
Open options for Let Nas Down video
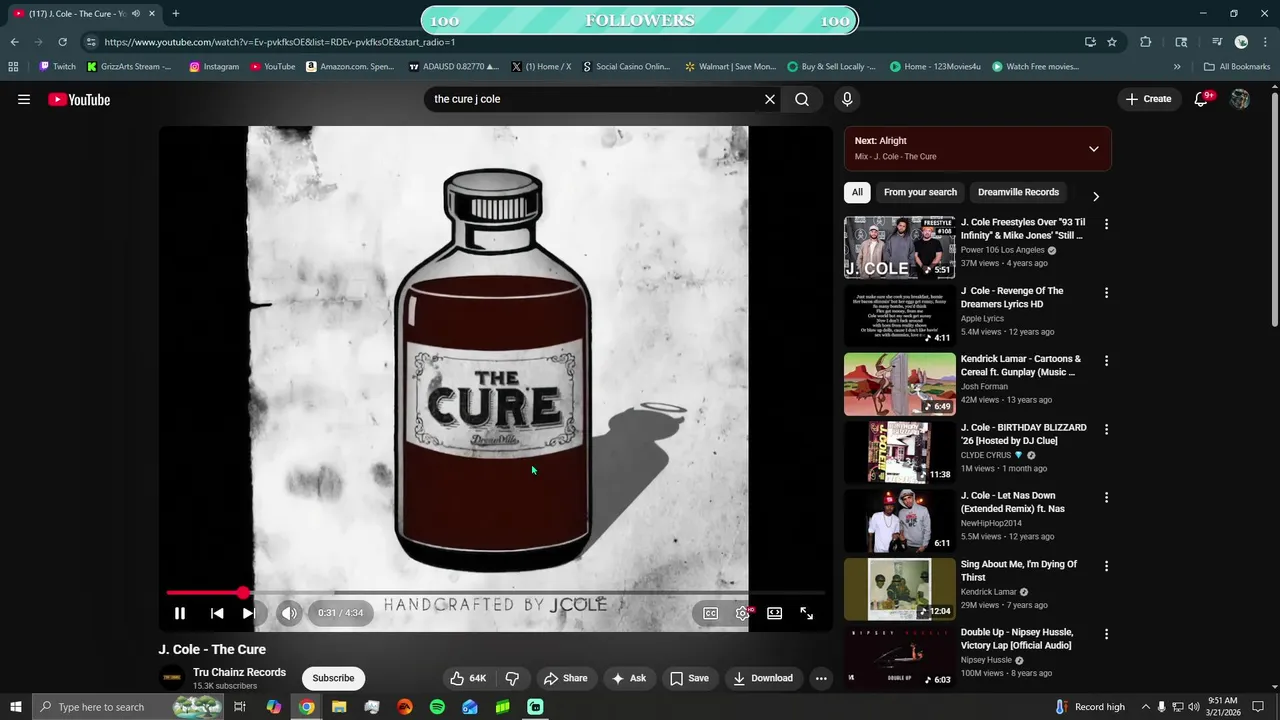(x=1106, y=497)
